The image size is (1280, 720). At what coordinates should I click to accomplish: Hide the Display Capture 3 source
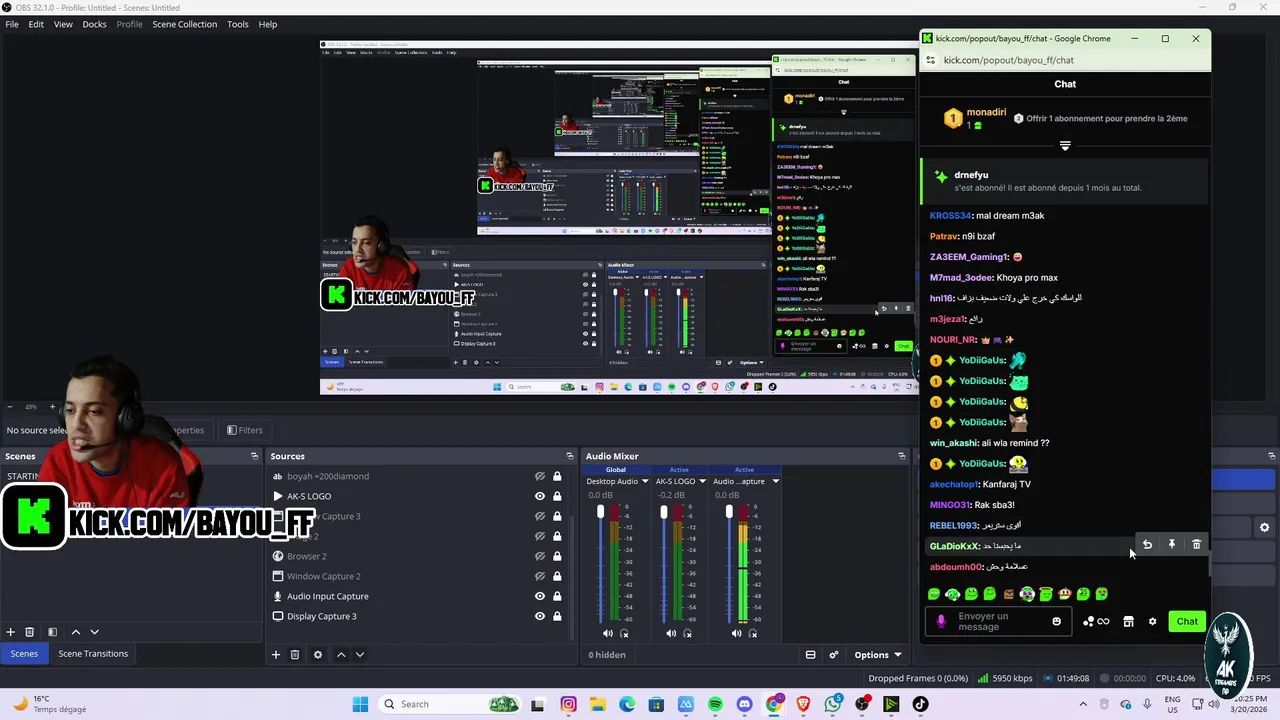coord(540,616)
